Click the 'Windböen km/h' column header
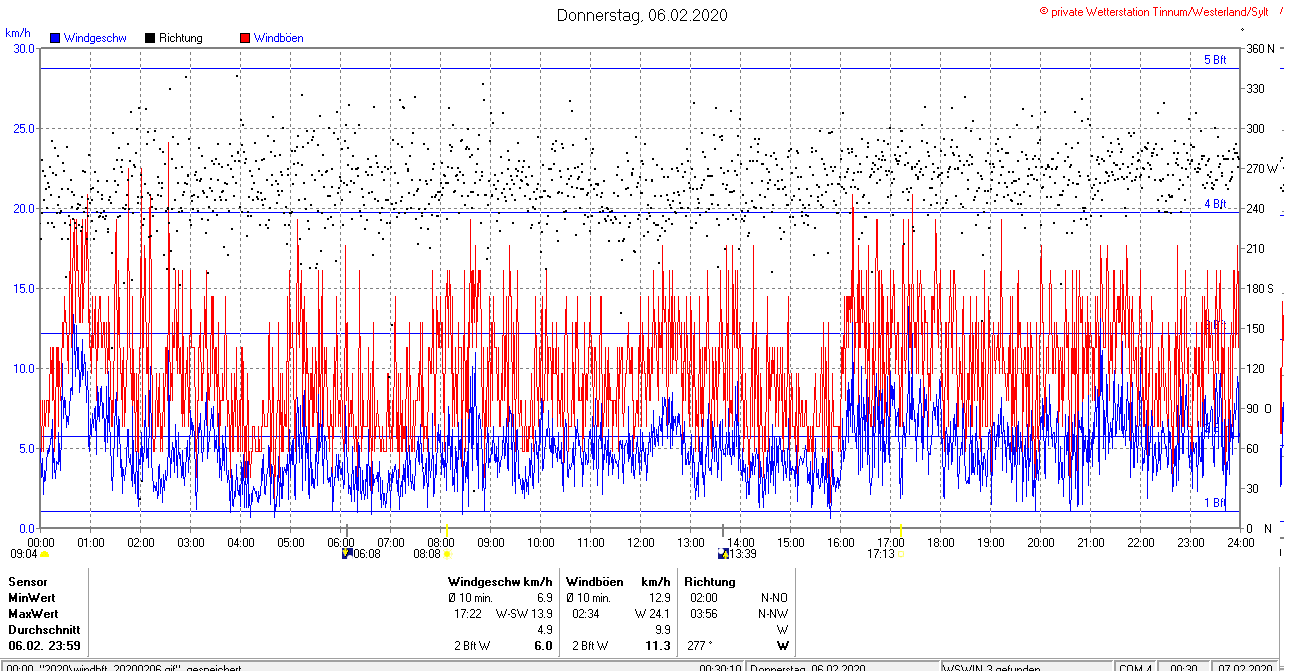 click(x=618, y=581)
